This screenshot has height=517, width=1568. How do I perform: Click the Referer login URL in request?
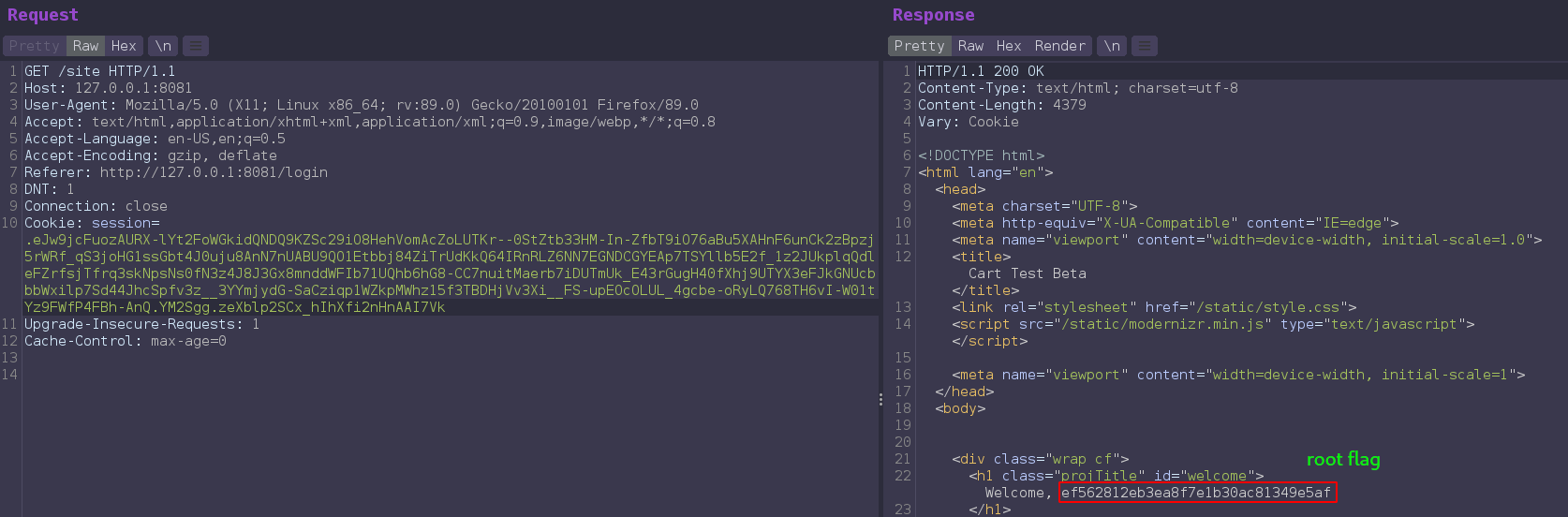pos(214,172)
